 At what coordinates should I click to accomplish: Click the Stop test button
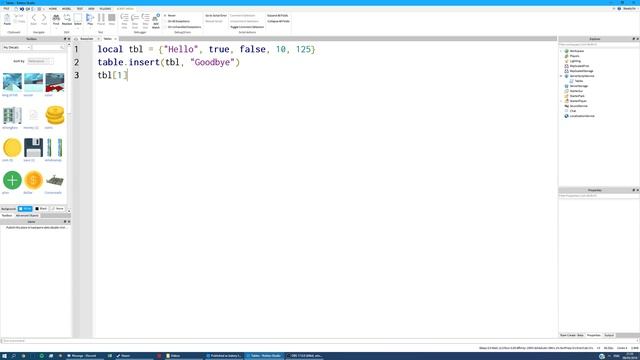point(111,19)
